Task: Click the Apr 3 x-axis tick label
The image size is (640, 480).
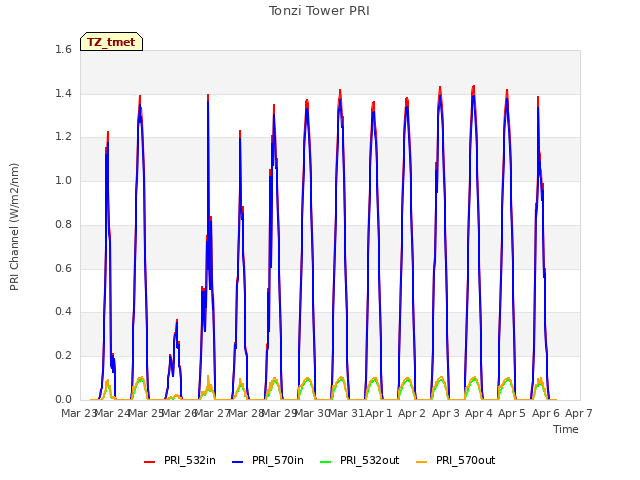Action: (446, 413)
